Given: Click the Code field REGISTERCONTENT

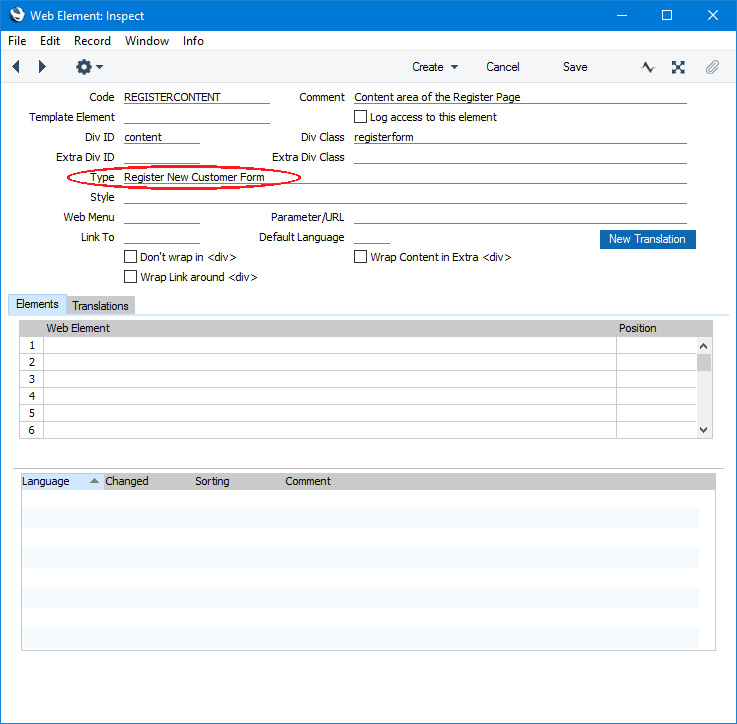Looking at the screenshot, I should point(196,97).
